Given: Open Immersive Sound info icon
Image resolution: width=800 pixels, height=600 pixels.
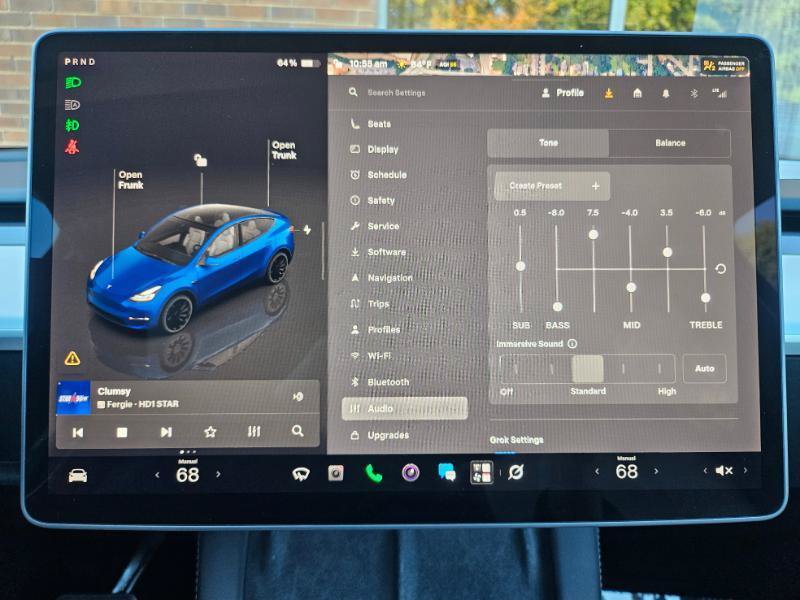Looking at the screenshot, I should tap(572, 344).
